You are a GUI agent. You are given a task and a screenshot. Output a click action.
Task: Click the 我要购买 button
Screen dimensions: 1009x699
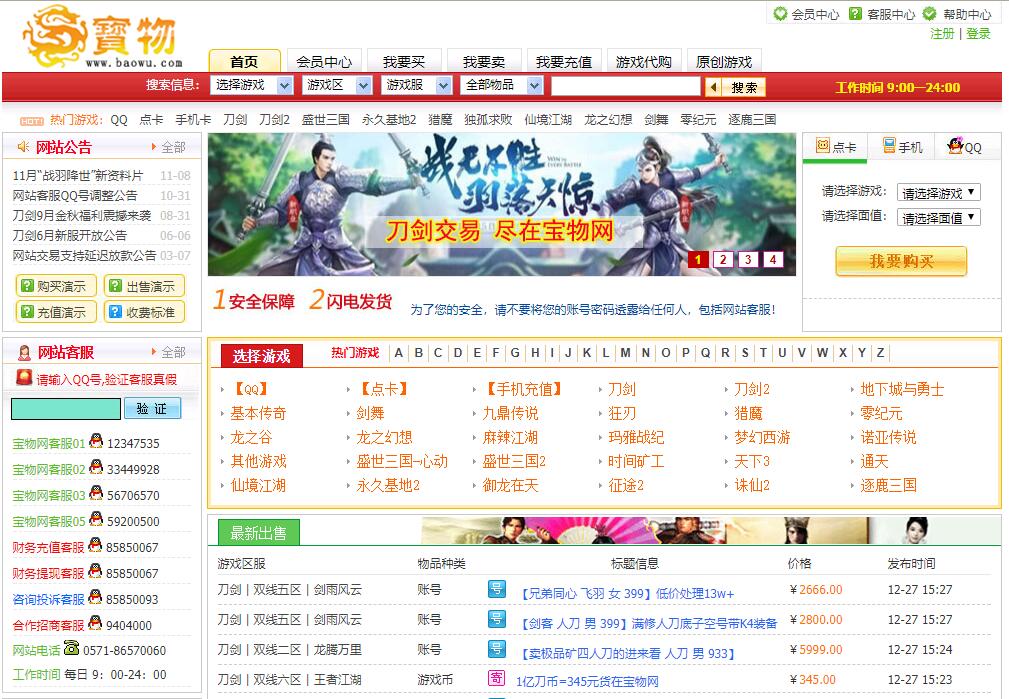point(901,261)
